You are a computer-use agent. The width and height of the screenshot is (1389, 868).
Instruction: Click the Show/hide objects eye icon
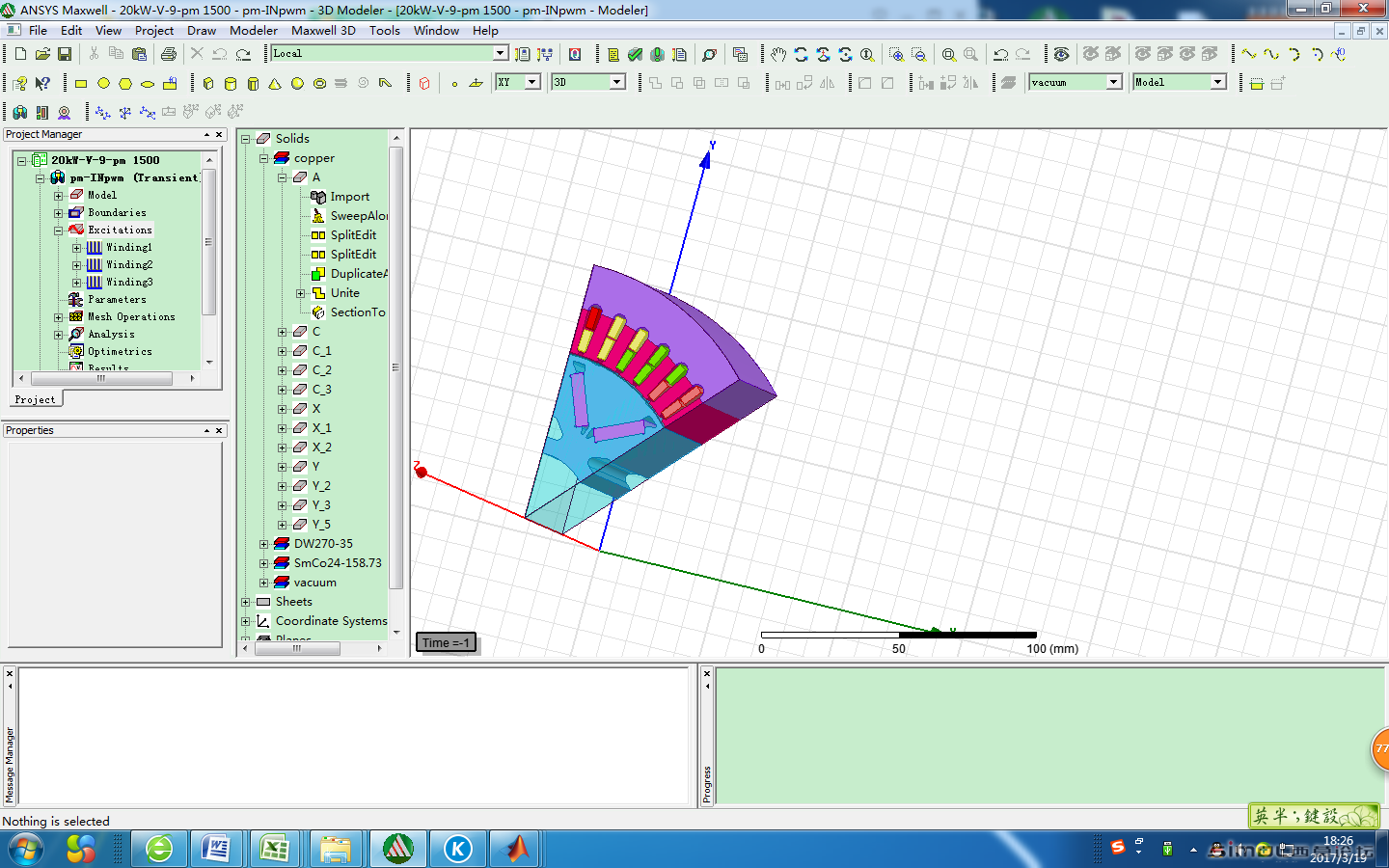pyautogui.click(x=1061, y=54)
